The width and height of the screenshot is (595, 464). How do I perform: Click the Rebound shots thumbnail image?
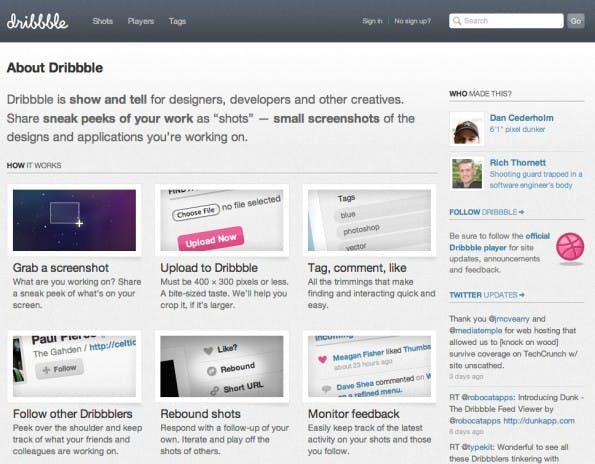222,366
